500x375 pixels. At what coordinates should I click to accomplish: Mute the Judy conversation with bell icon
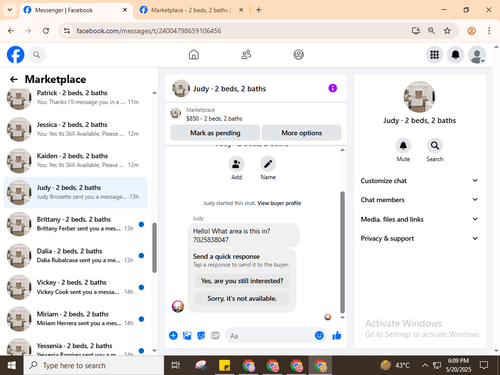tap(403, 146)
